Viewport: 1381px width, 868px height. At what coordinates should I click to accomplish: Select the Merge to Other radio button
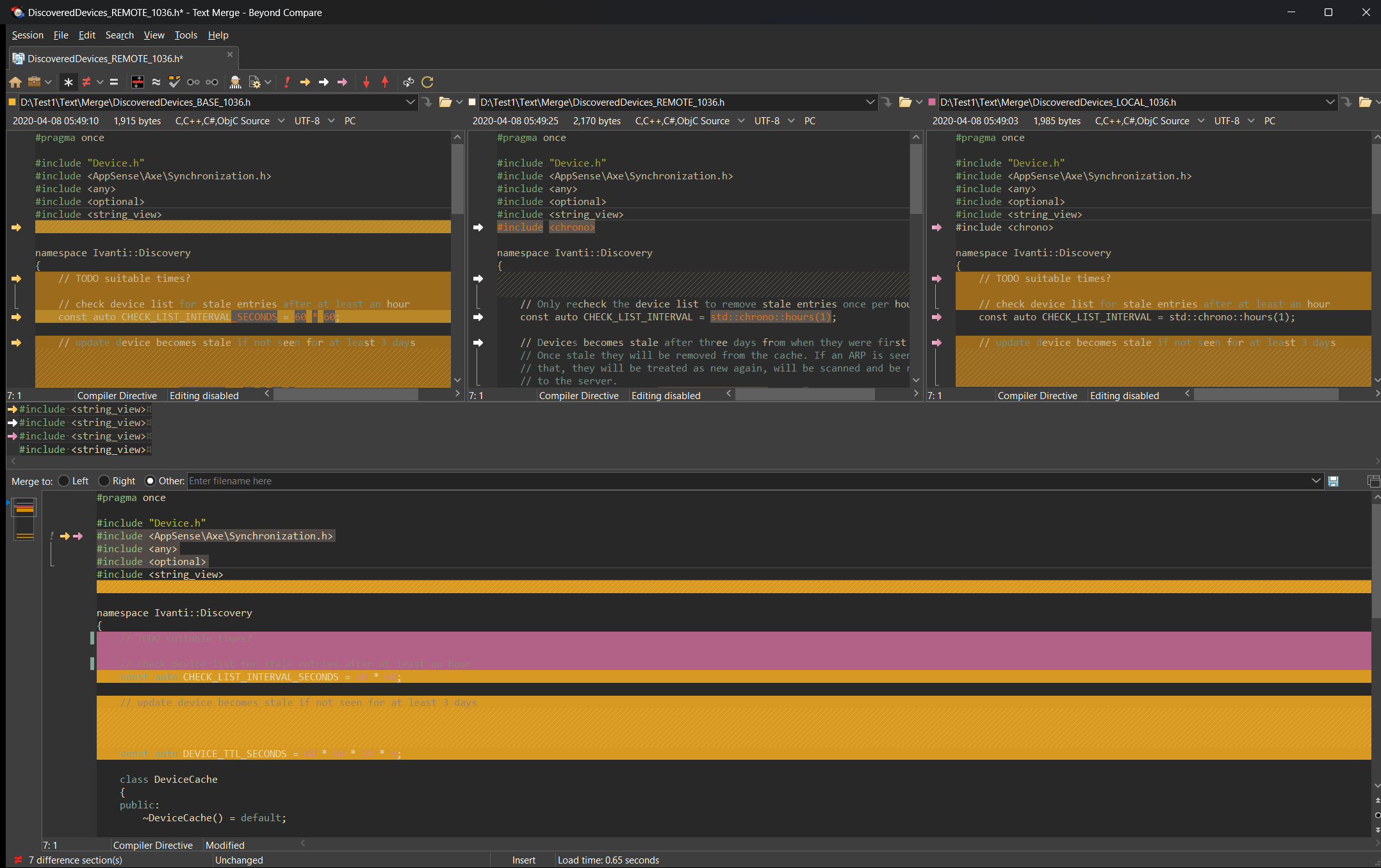click(150, 481)
